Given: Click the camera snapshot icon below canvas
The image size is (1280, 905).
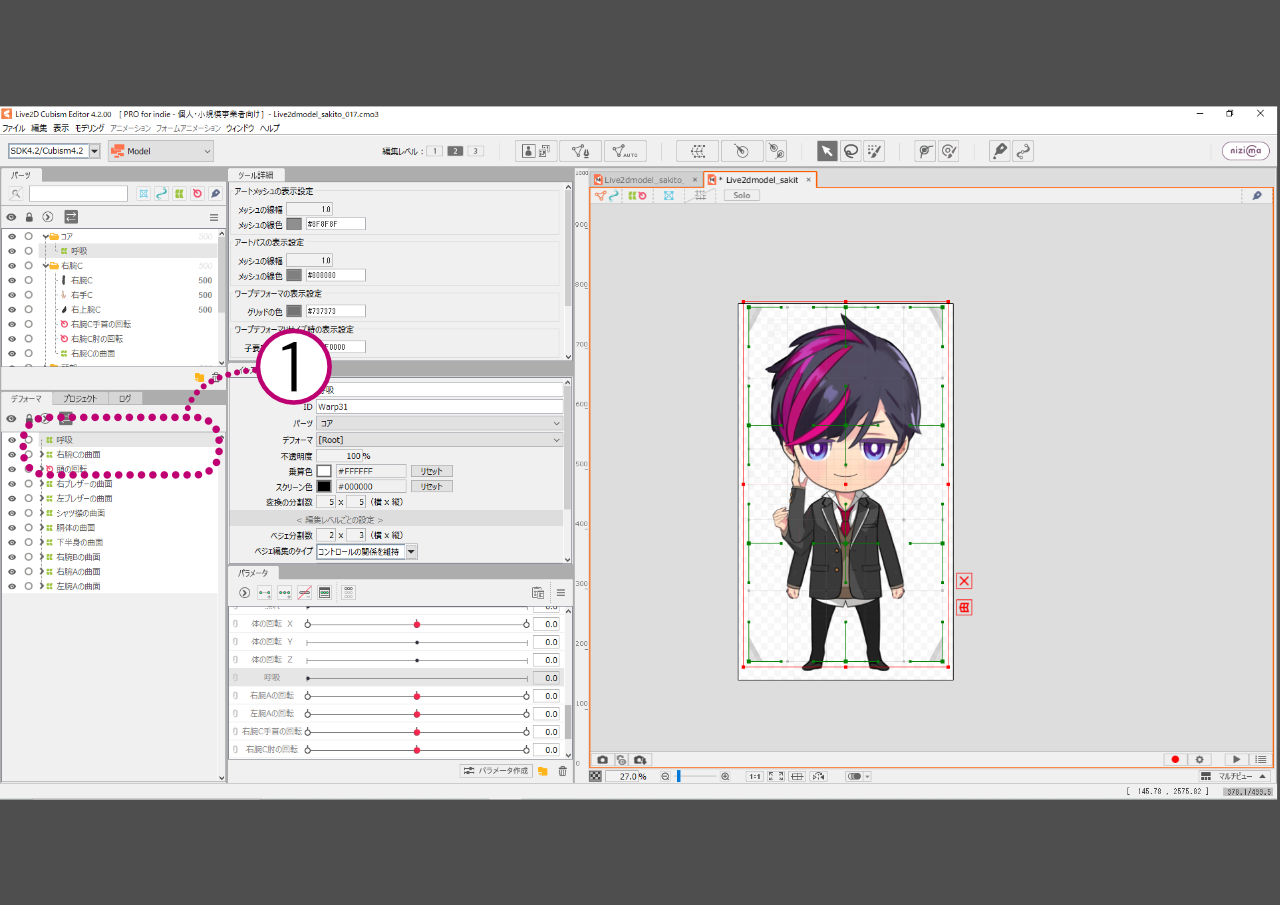Looking at the screenshot, I should click(x=602, y=760).
